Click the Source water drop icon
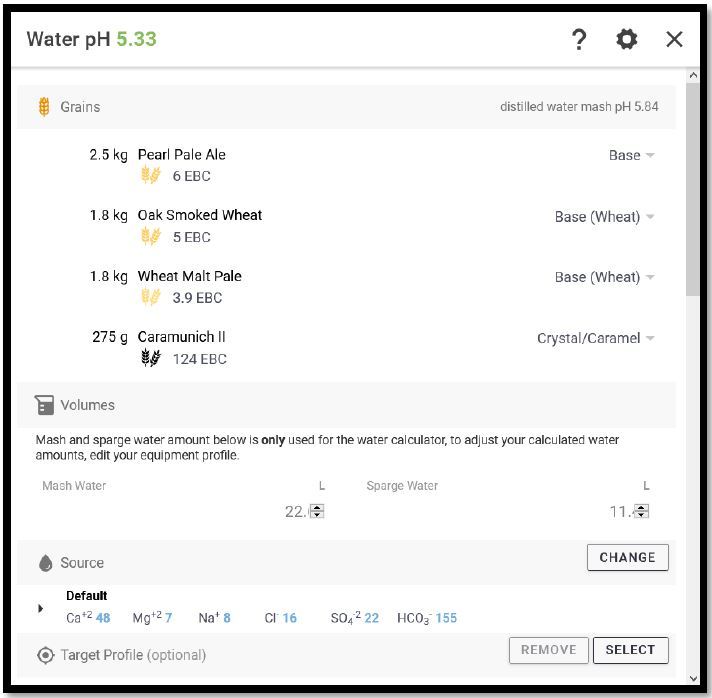712x698 pixels. (x=45, y=563)
